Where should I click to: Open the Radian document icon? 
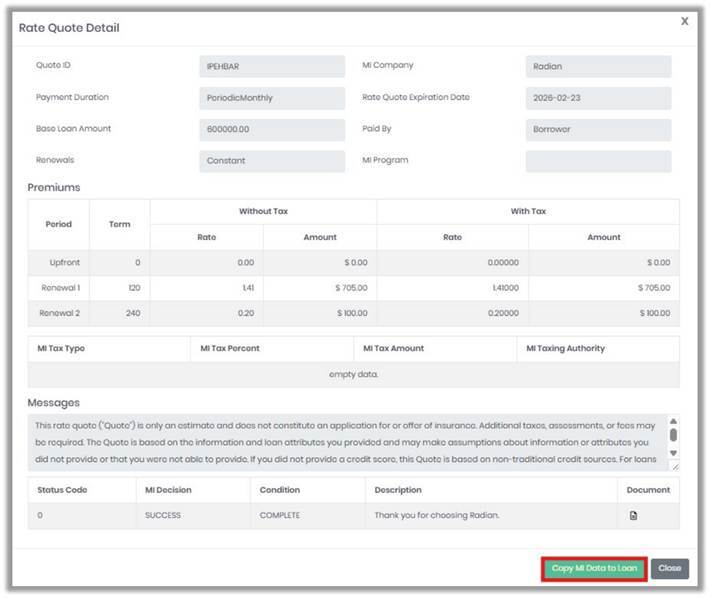tap(633, 515)
